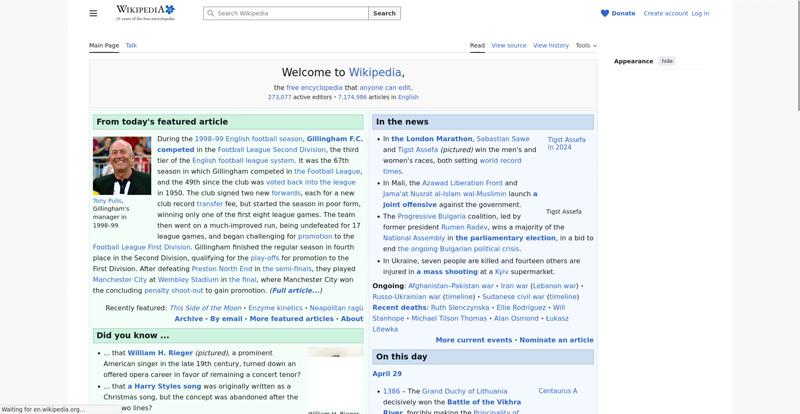Click the Log in link
Screen dimensions: 800x414
[x=700, y=13]
